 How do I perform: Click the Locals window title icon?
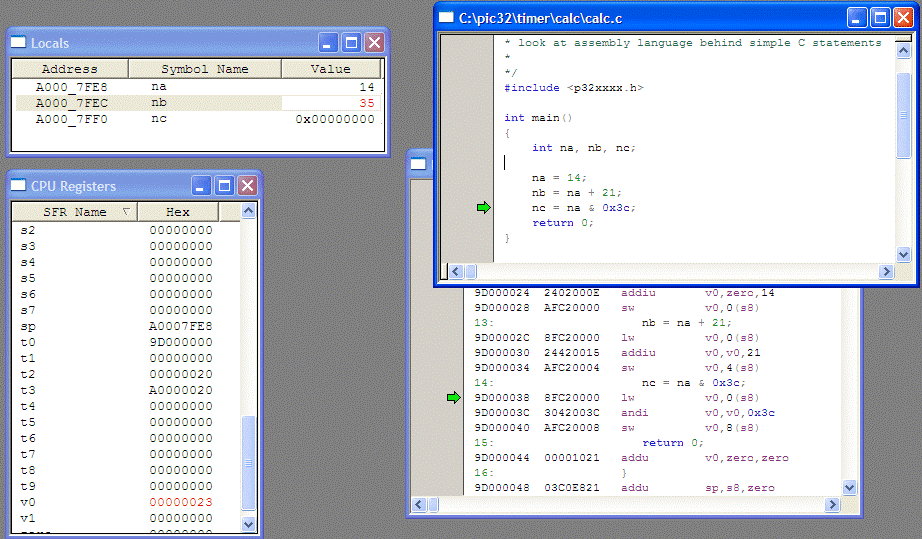[19, 43]
